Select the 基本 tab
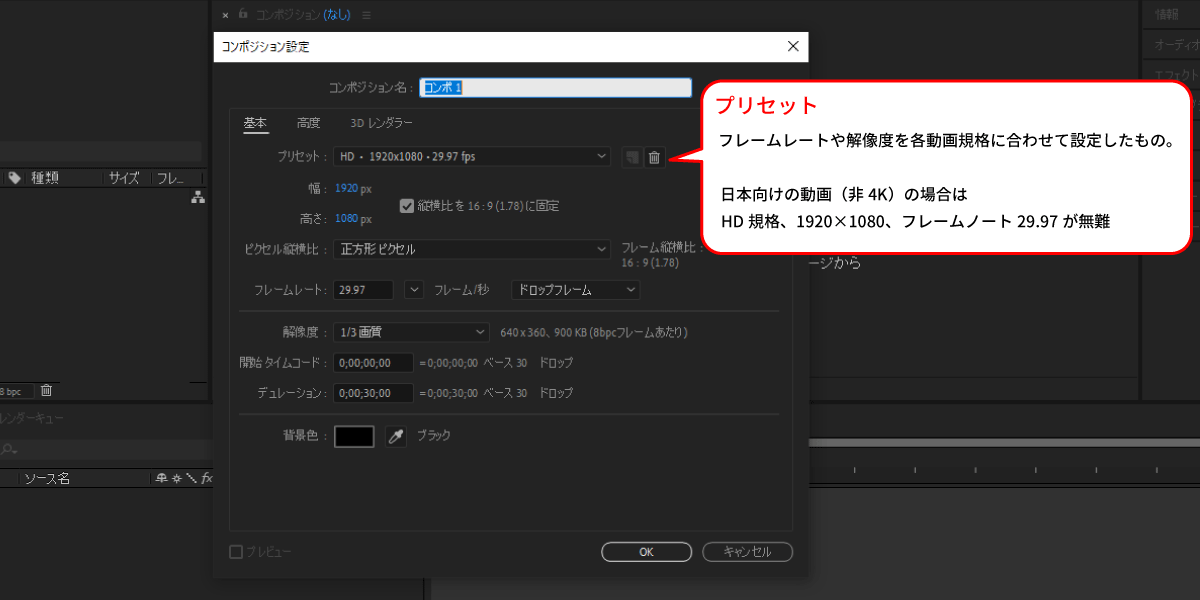 255,123
